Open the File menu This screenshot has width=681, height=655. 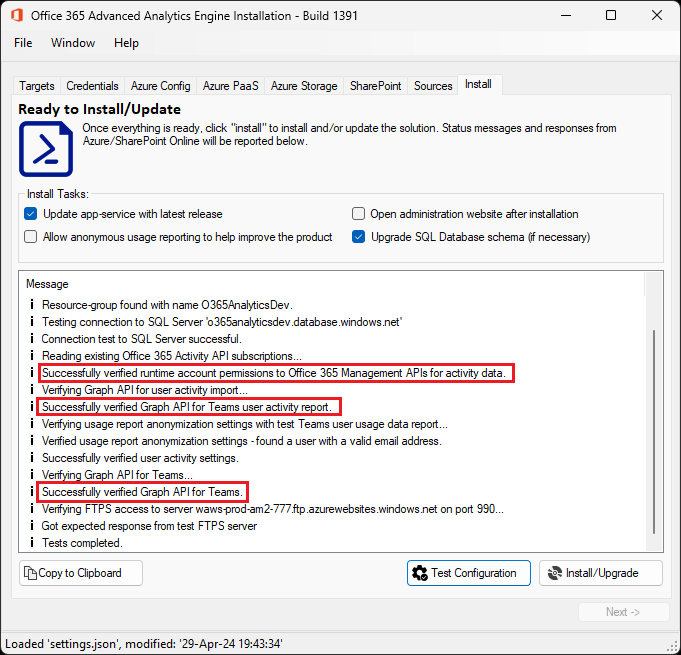(23, 43)
